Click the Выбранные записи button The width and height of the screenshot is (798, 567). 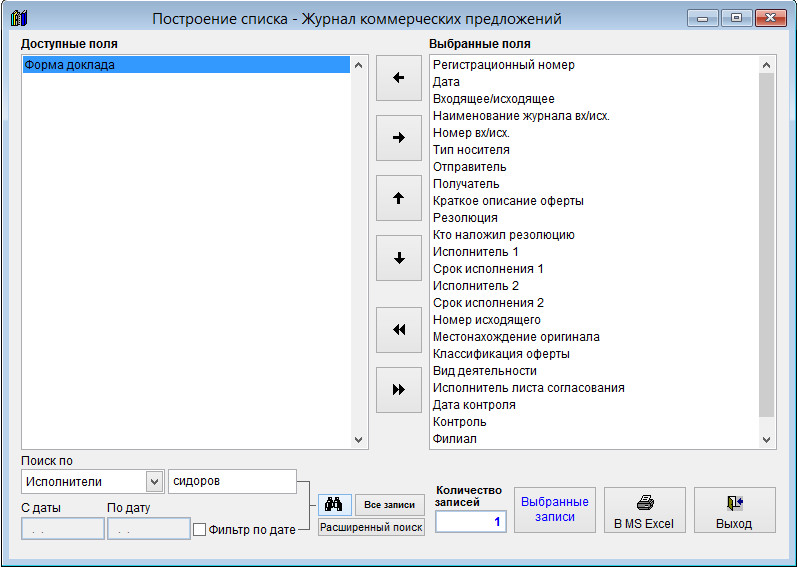[555, 510]
